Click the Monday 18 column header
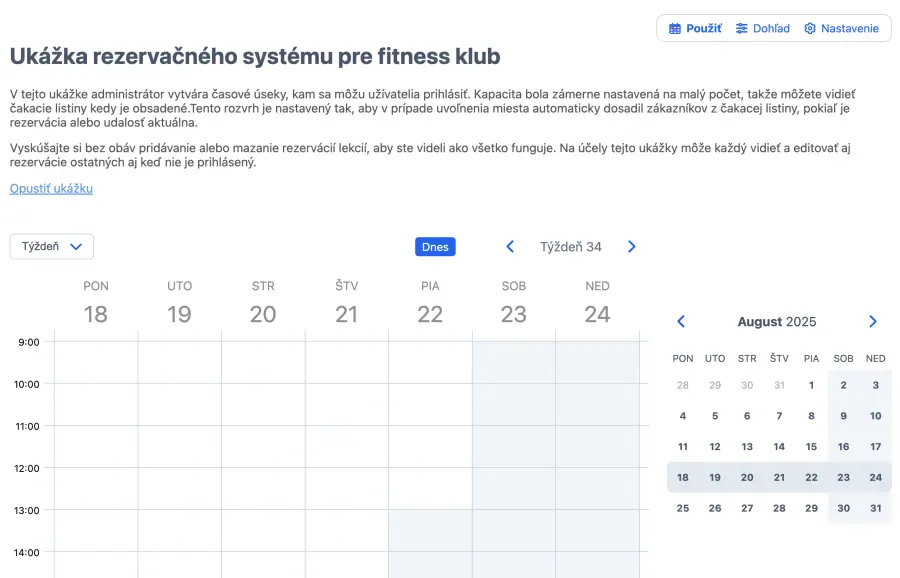Screen dimensions: 900x578 tap(96, 303)
